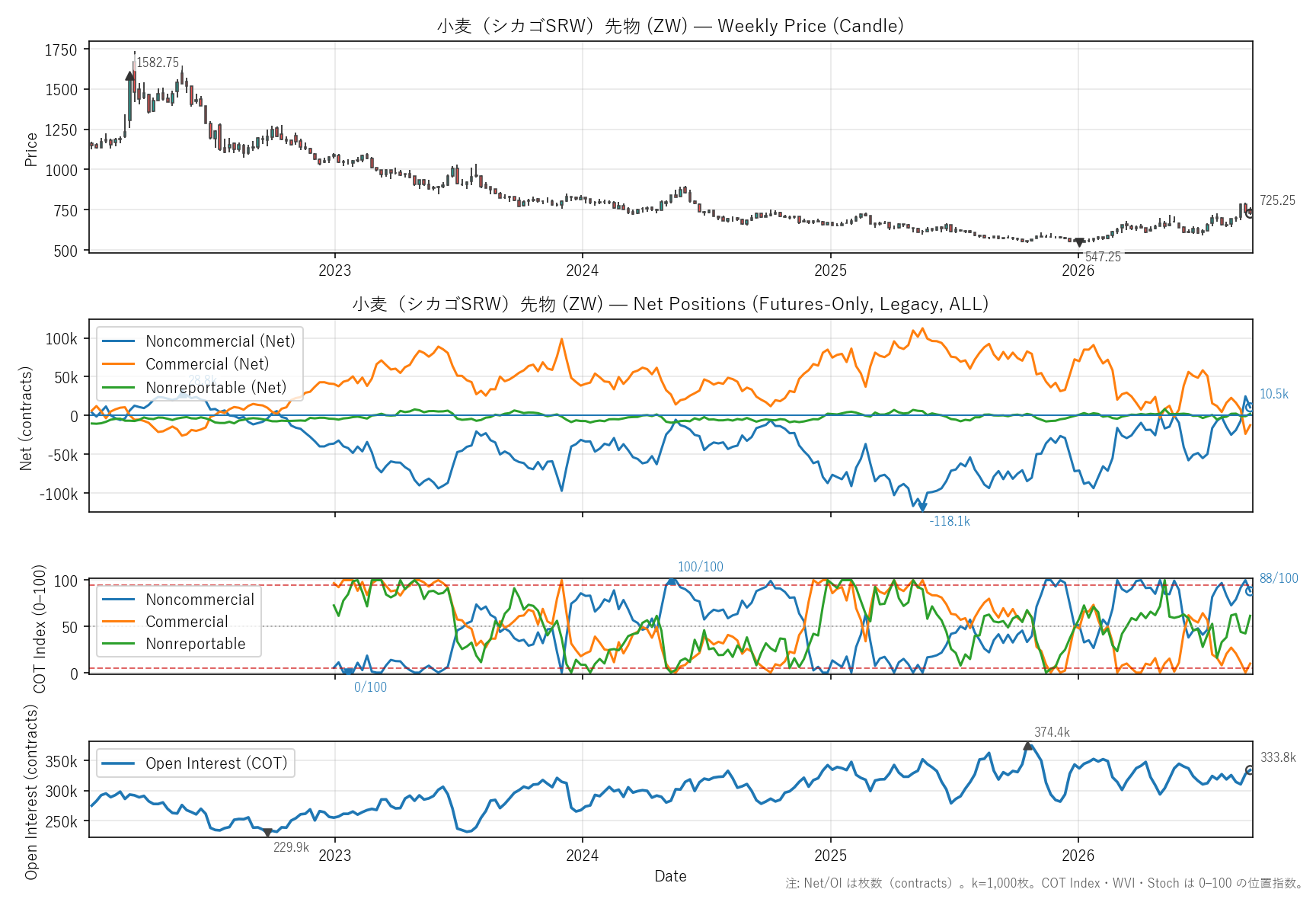Click the -118.1k noncommercial net low marker

tap(922, 507)
